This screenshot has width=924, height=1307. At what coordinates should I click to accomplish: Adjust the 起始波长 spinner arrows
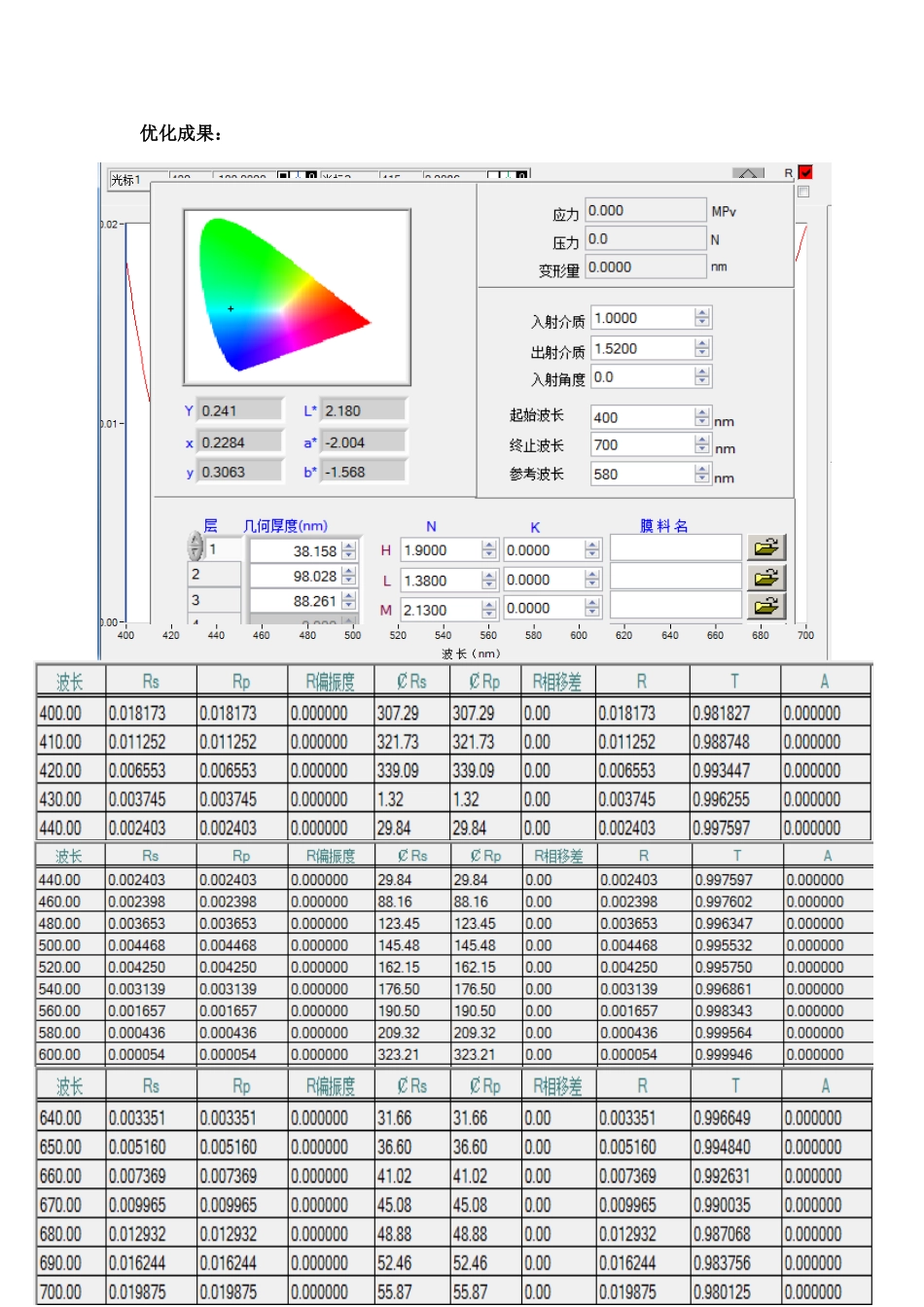(703, 417)
